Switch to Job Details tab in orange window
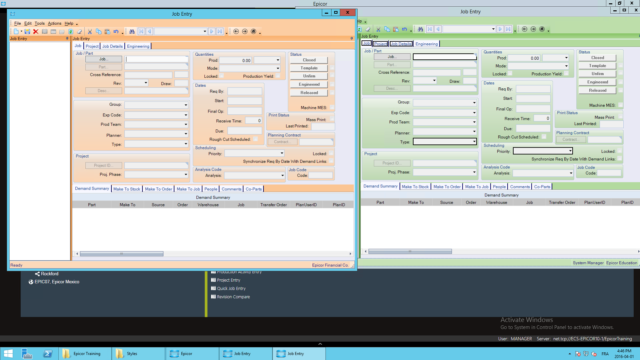640x360 pixels. [112, 46]
